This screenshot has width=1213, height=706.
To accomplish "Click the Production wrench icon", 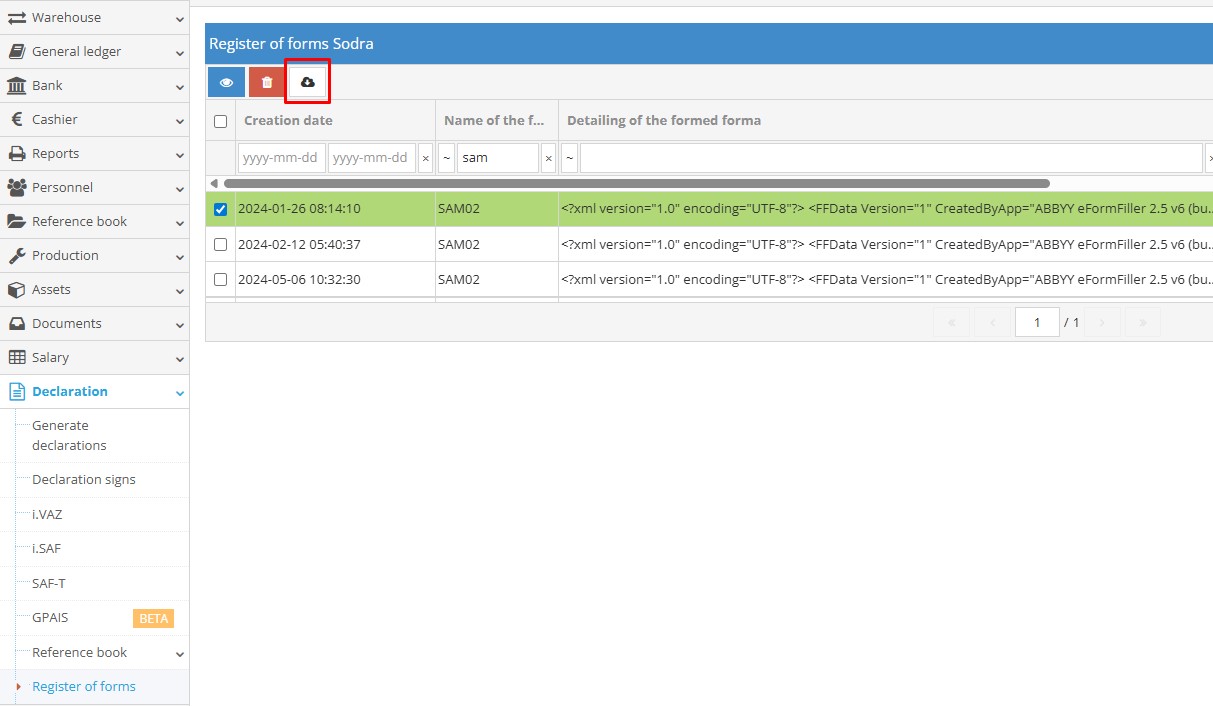I will [16, 256].
